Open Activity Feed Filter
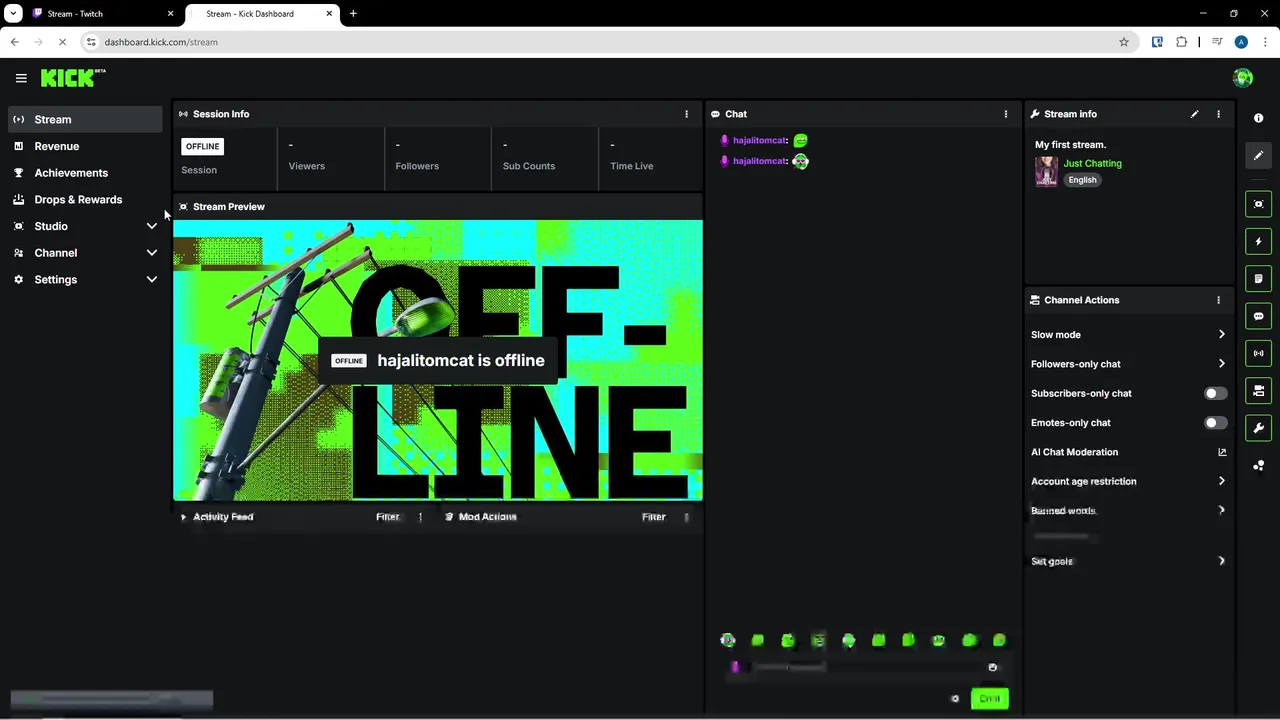 click(388, 517)
